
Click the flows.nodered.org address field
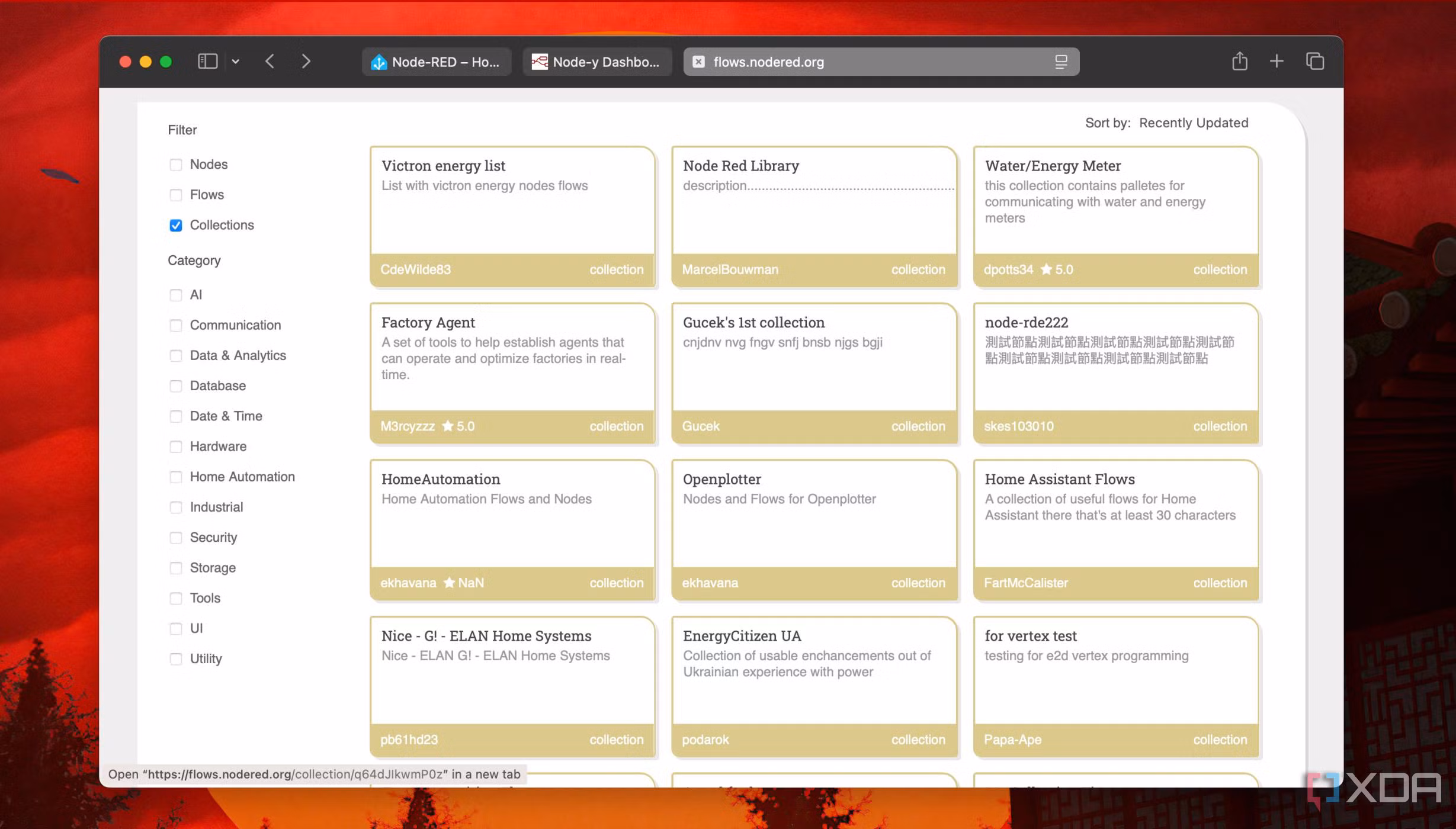[881, 62]
